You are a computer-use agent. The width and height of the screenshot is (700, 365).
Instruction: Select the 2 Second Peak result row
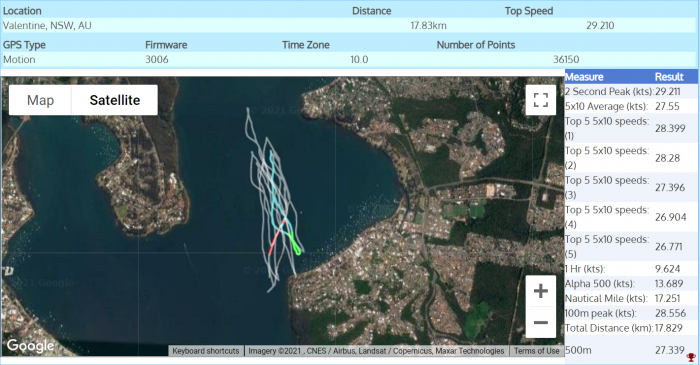[630, 91]
